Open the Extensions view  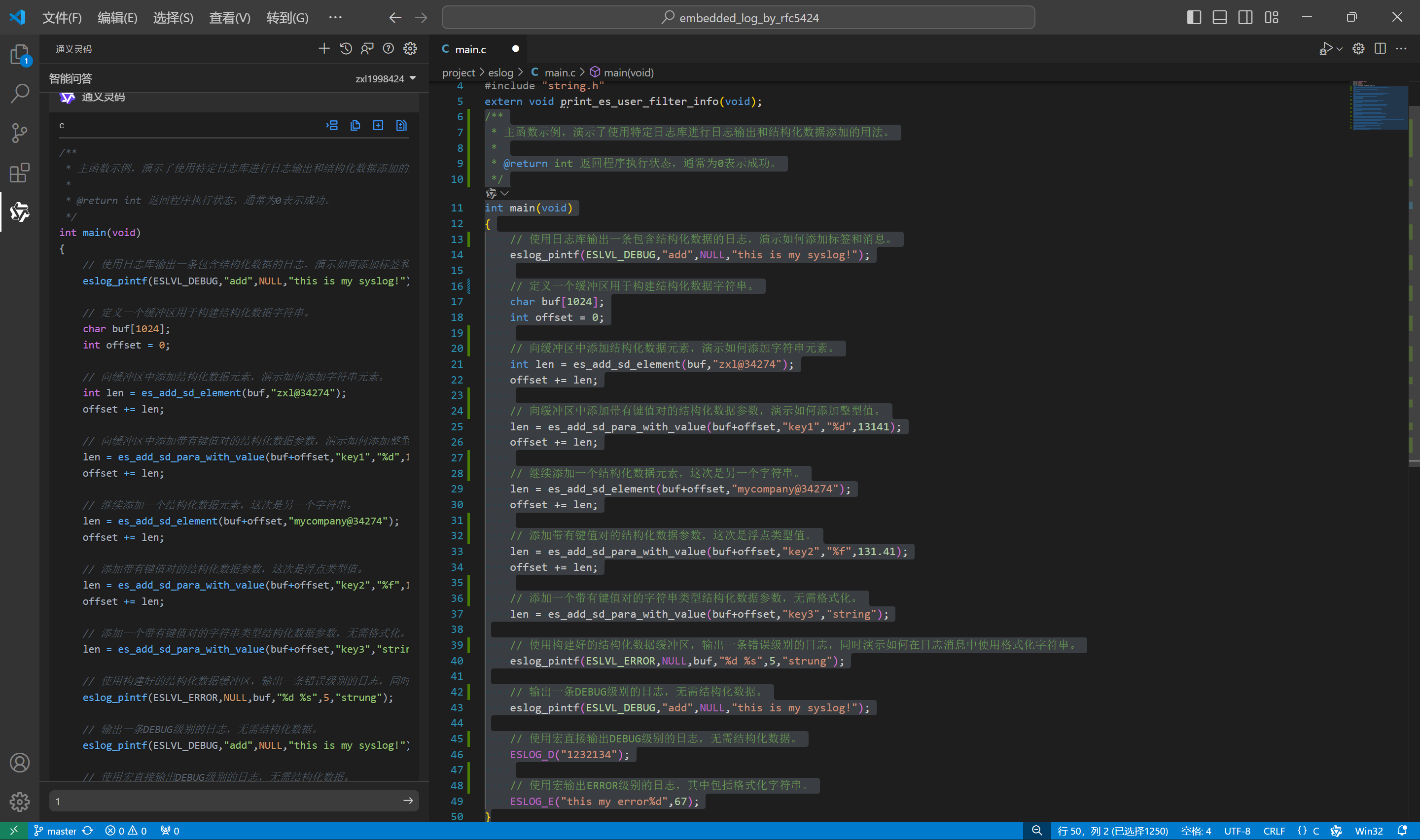click(20, 173)
